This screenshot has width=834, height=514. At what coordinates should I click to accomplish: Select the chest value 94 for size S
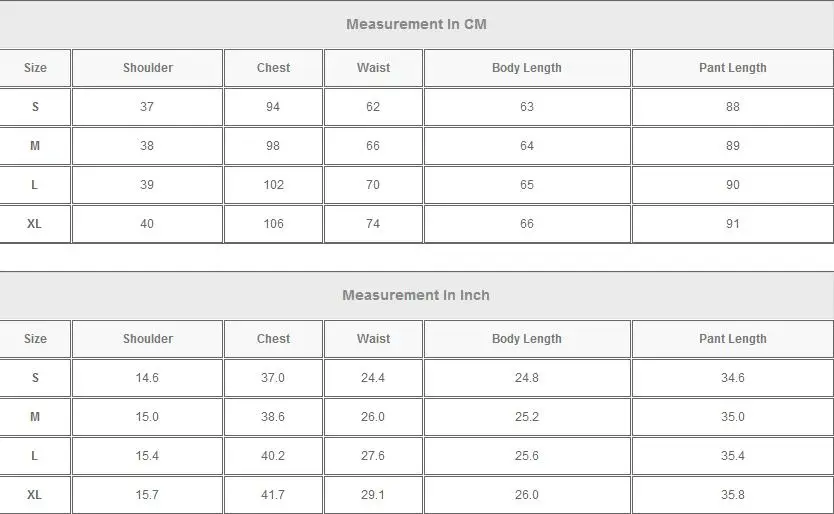273,107
